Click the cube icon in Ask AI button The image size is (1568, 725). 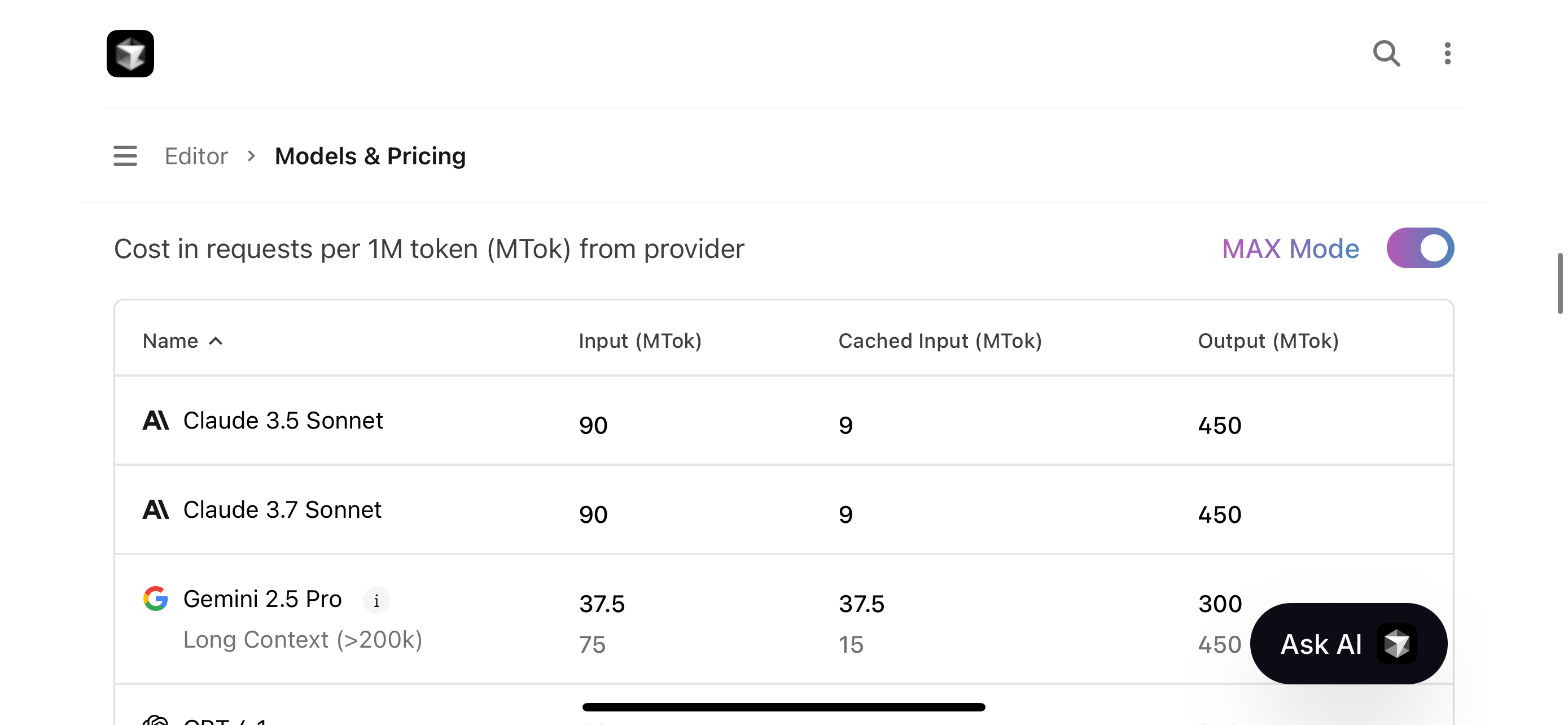pyautogui.click(x=1396, y=644)
